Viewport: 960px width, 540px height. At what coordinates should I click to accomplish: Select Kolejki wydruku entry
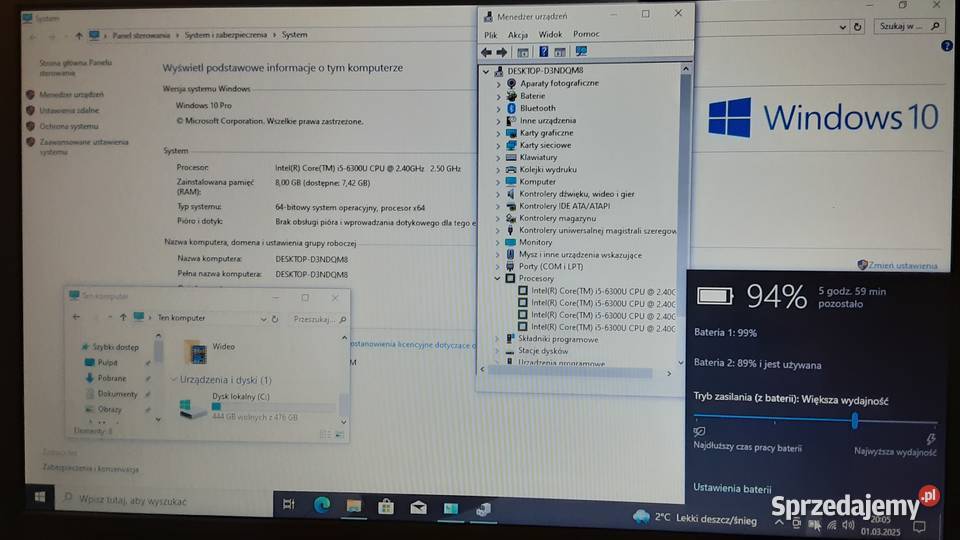[x=548, y=170]
